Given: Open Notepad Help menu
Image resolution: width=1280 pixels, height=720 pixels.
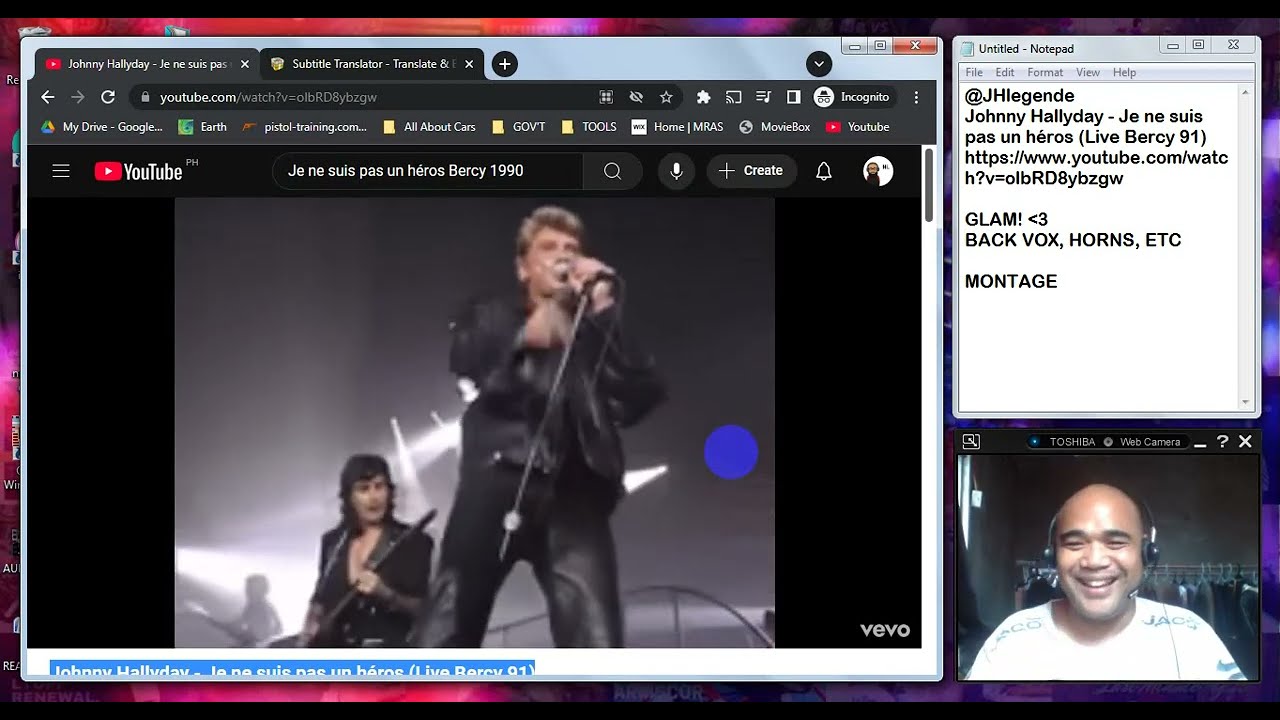Looking at the screenshot, I should (x=1125, y=72).
